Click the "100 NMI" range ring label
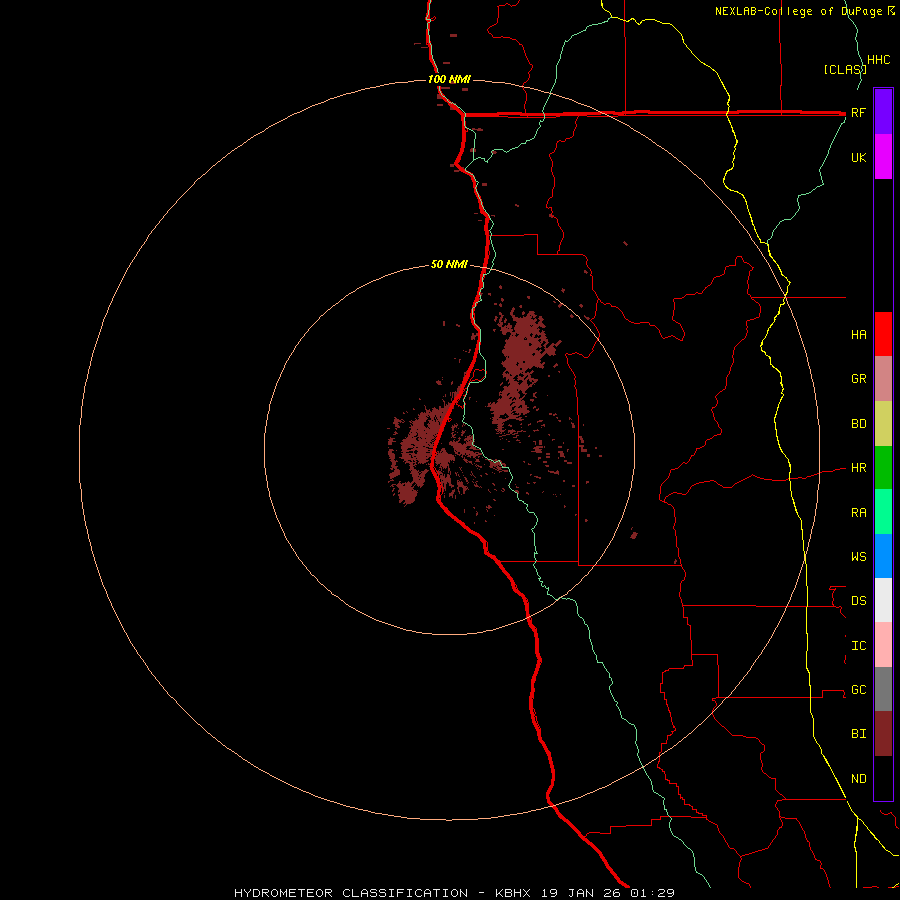The width and height of the screenshot is (900, 900). 449,79
